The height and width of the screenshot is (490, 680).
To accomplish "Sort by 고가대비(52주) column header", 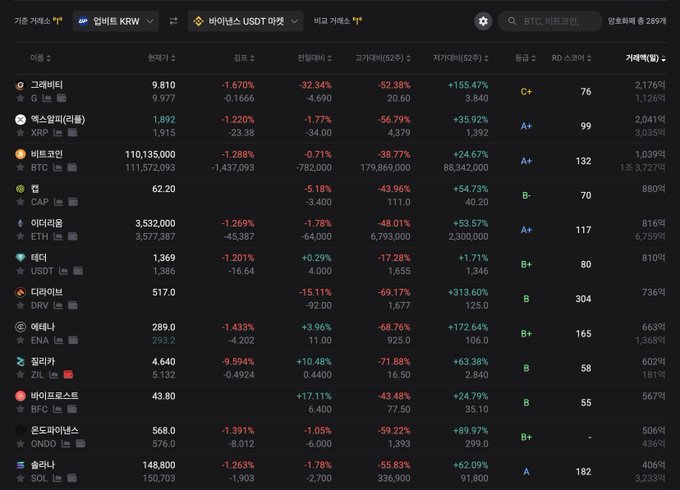I will [382, 58].
